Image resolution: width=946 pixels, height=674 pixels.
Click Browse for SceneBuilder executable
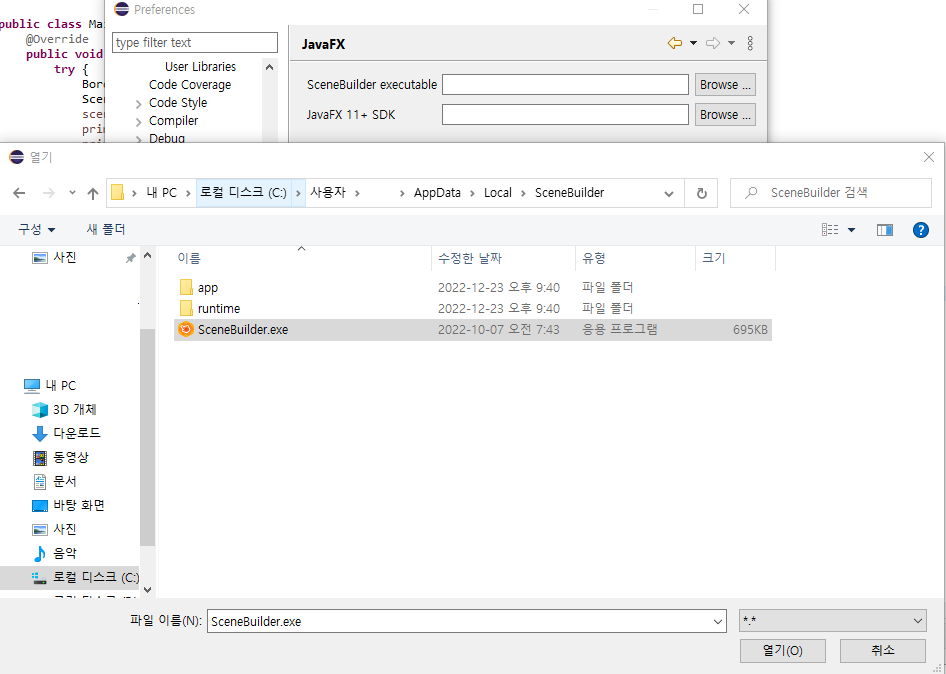[725, 84]
